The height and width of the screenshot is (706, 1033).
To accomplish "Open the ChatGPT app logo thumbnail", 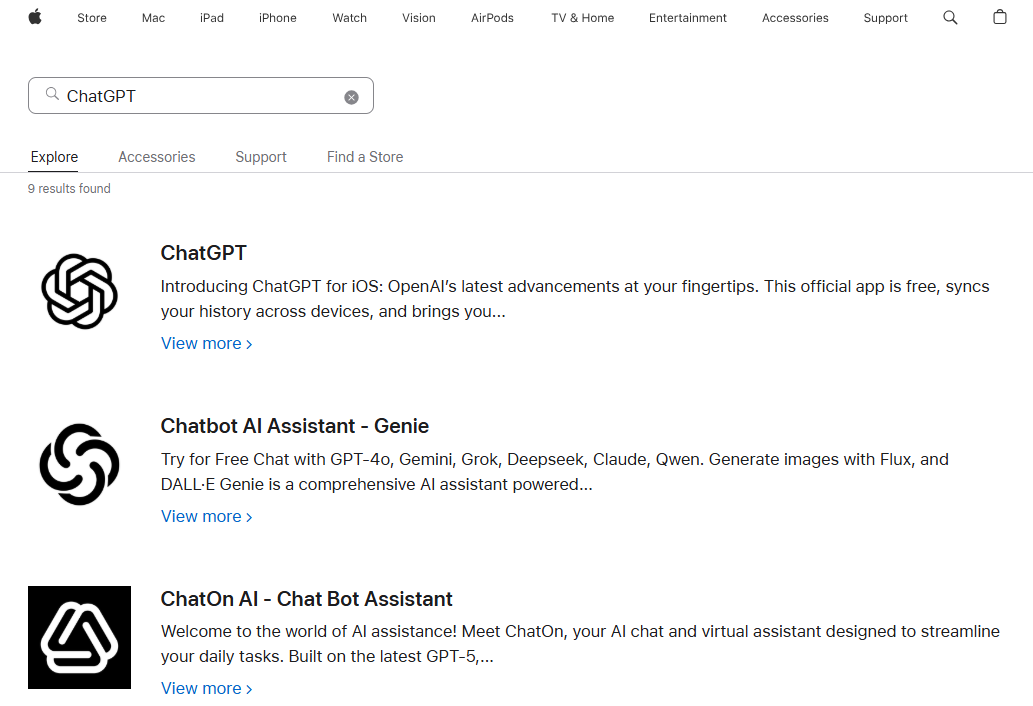I will 80,292.
